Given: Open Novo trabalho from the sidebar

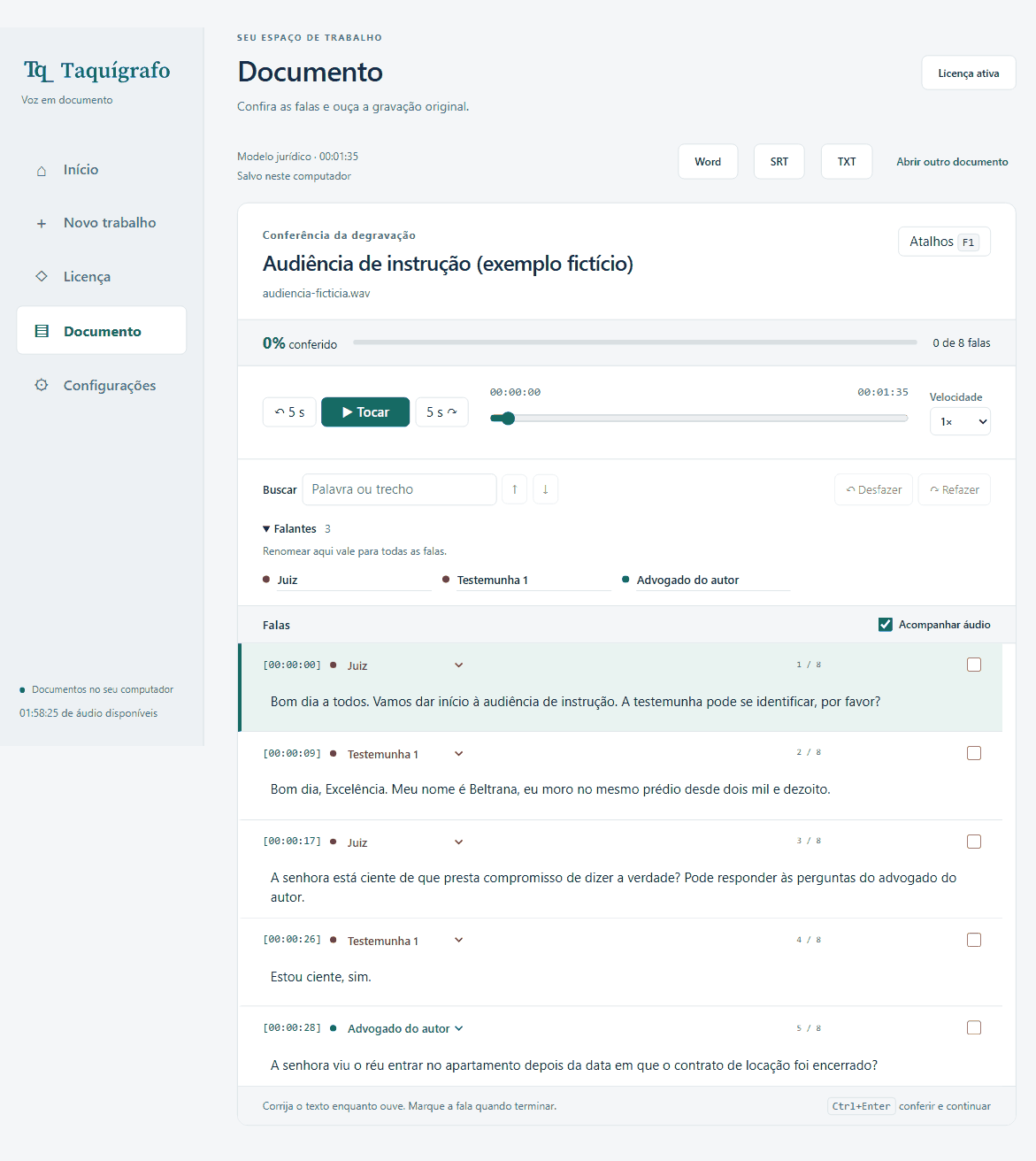Looking at the screenshot, I should click(101, 223).
